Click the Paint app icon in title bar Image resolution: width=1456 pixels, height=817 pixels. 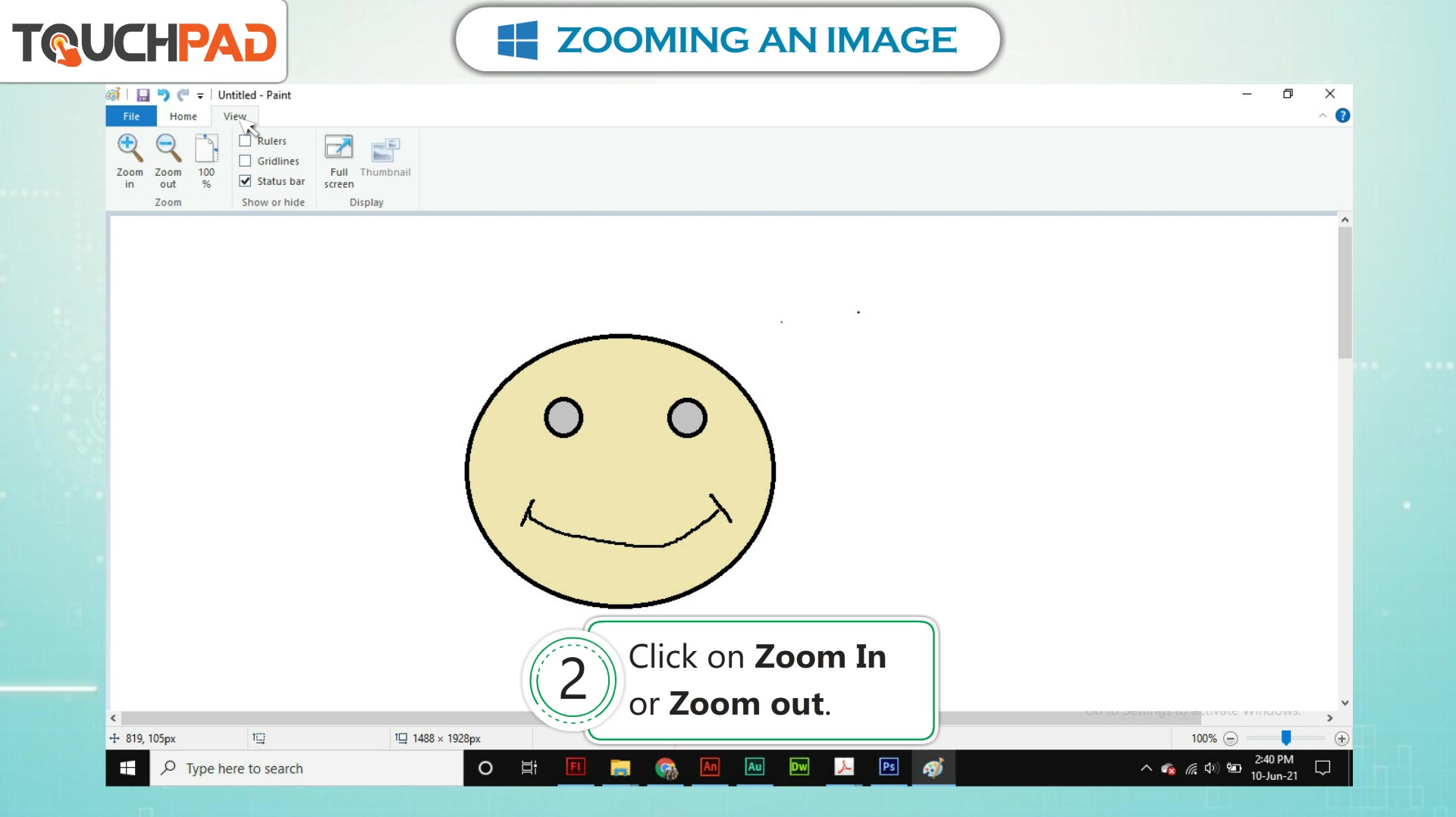[113, 95]
